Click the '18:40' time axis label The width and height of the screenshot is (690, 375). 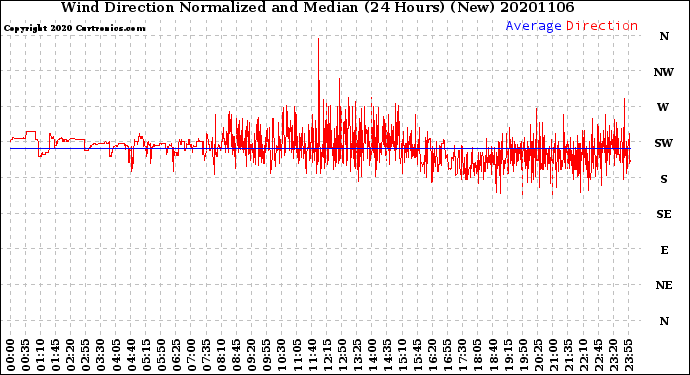(493, 355)
